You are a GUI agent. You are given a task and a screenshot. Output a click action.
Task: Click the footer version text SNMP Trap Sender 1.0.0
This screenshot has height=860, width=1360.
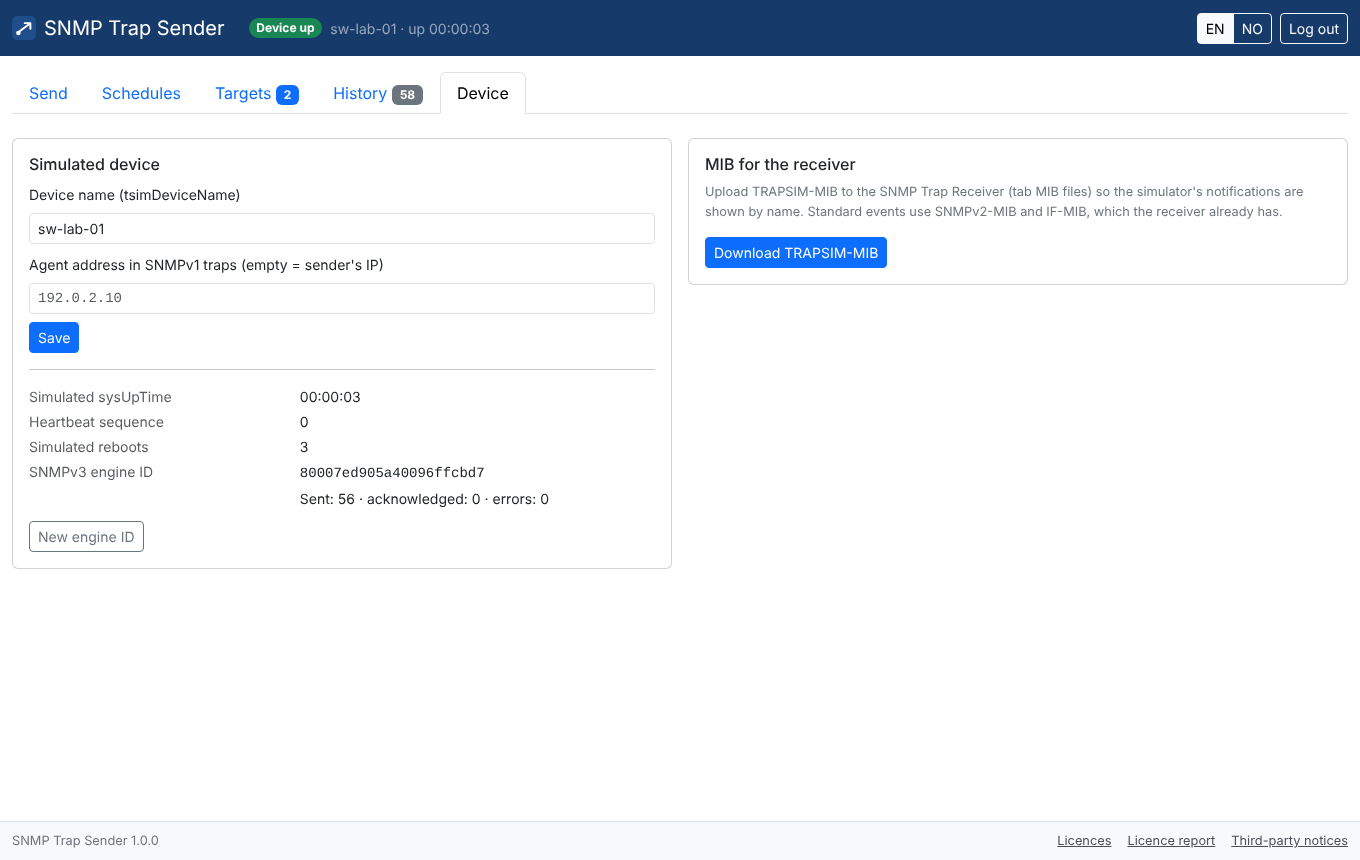coord(85,841)
